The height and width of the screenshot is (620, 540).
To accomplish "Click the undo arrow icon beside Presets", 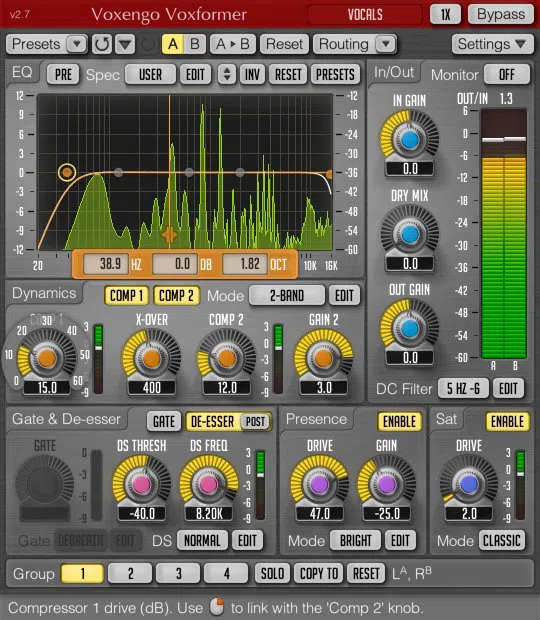I will coord(102,44).
